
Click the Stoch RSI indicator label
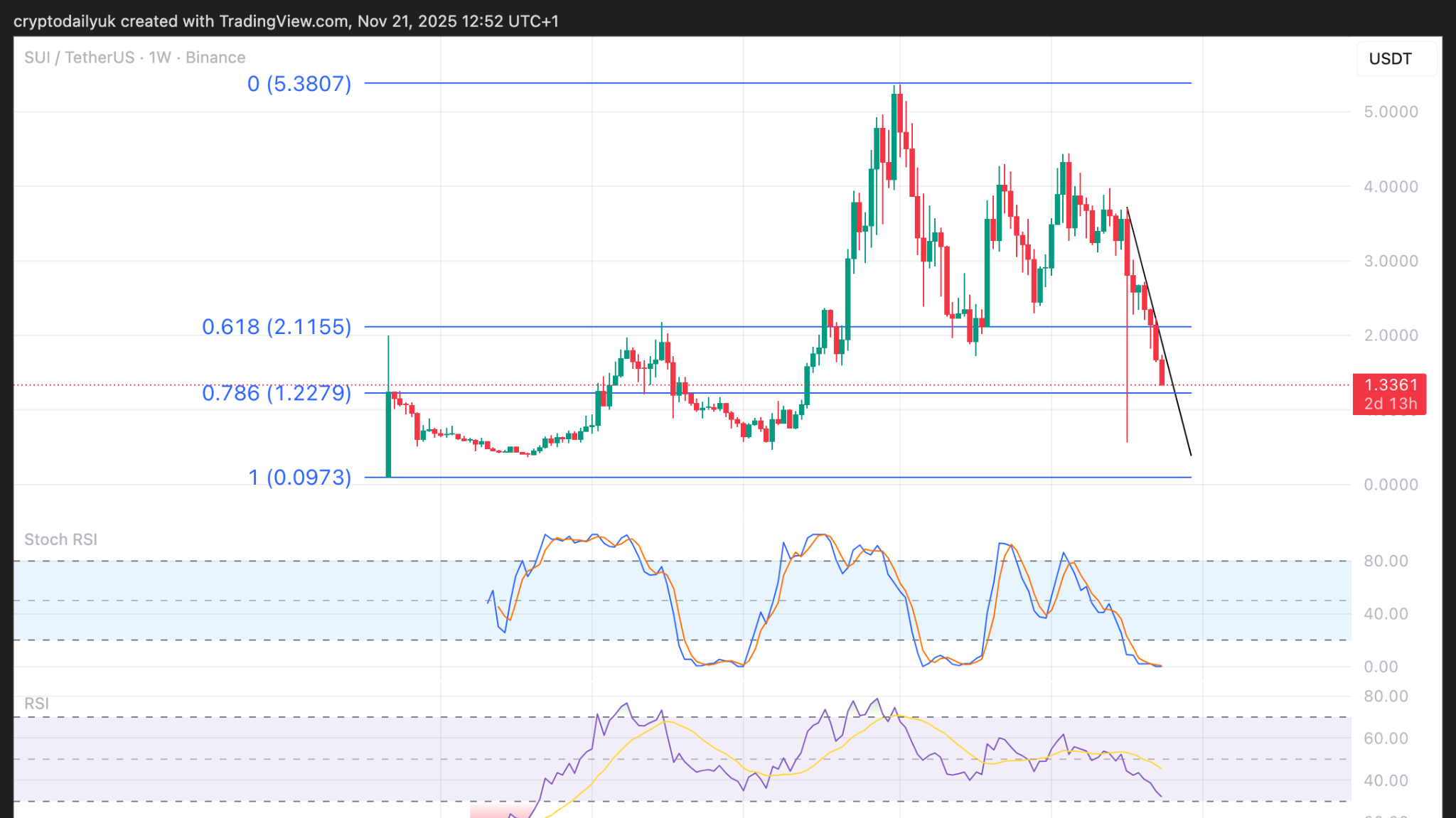click(x=60, y=539)
